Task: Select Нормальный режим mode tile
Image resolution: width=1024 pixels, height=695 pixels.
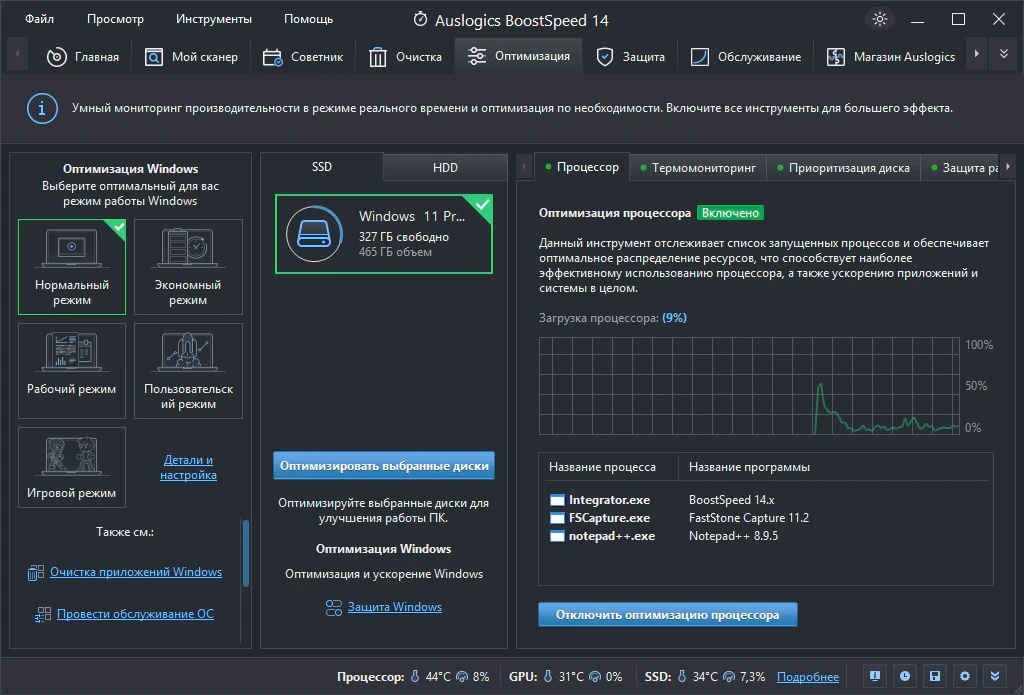Action: coord(72,267)
